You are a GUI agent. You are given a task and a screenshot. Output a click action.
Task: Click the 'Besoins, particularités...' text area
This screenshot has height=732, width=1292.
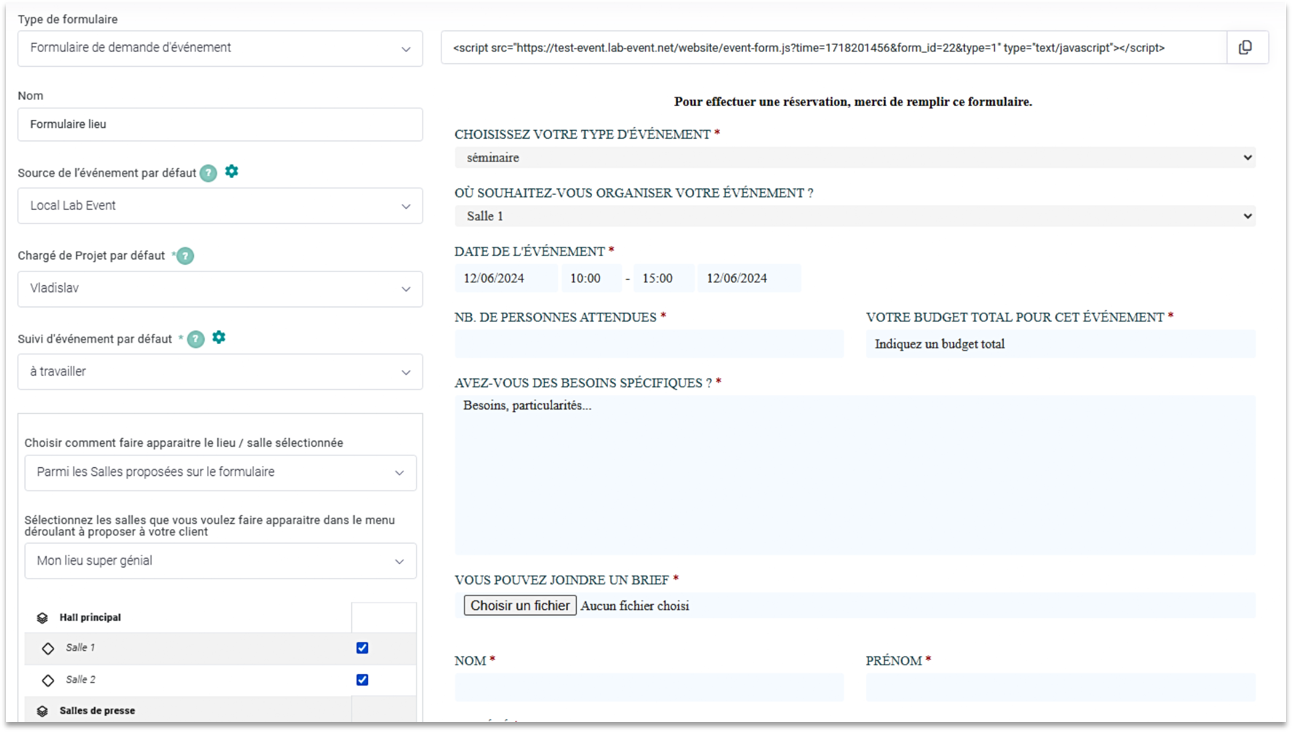click(855, 475)
